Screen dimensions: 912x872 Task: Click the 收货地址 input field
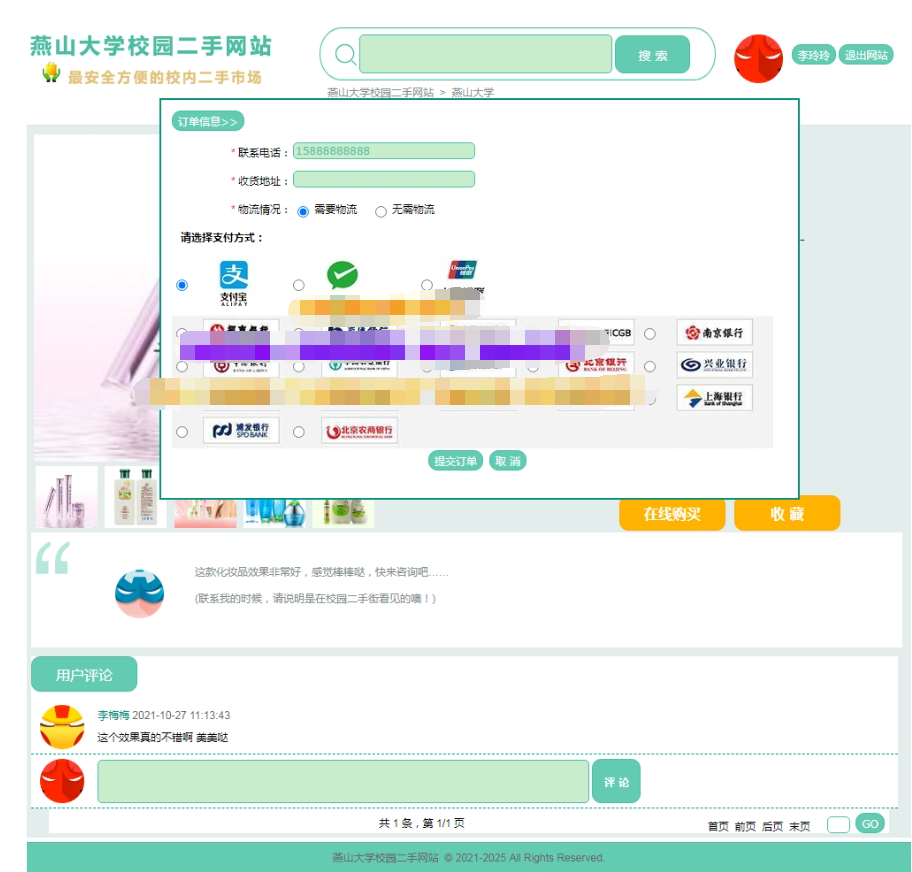coord(384,180)
